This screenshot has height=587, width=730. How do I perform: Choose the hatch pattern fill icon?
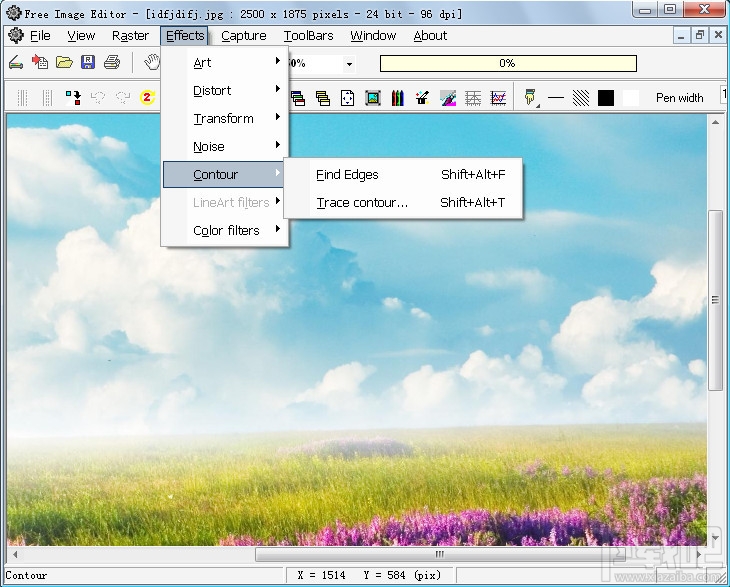coord(581,98)
